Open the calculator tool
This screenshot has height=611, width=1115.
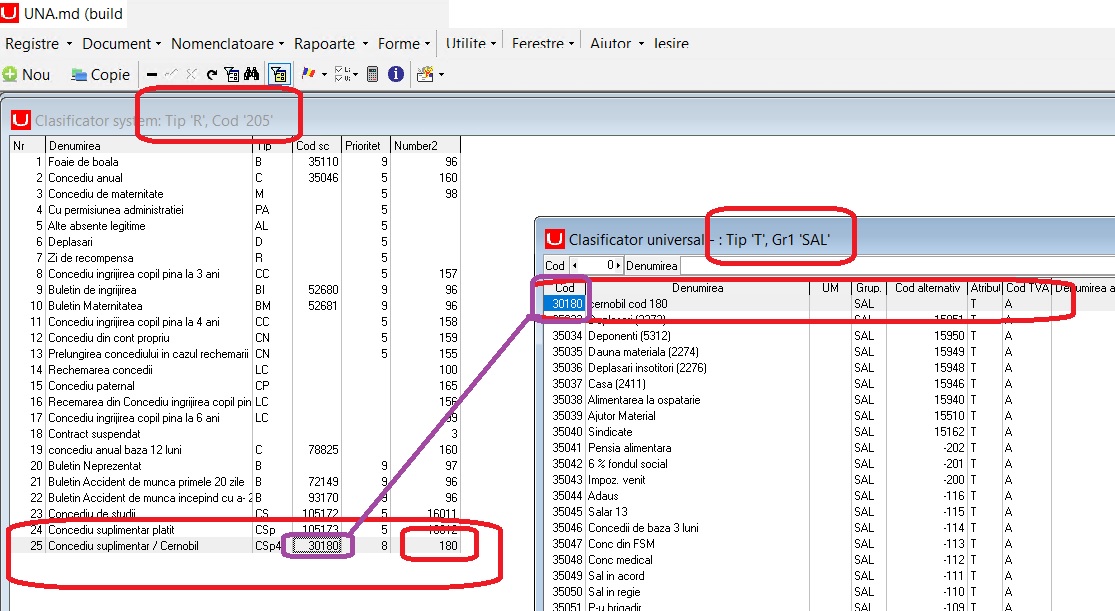point(373,74)
